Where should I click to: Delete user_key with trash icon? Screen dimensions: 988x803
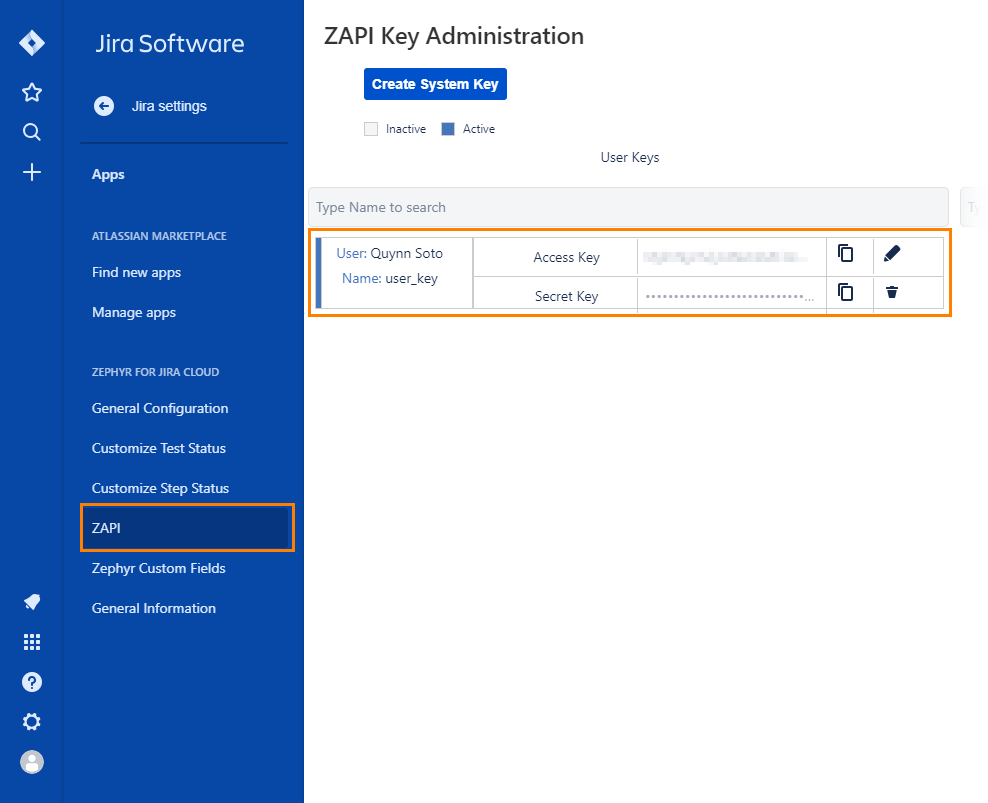tap(892, 292)
